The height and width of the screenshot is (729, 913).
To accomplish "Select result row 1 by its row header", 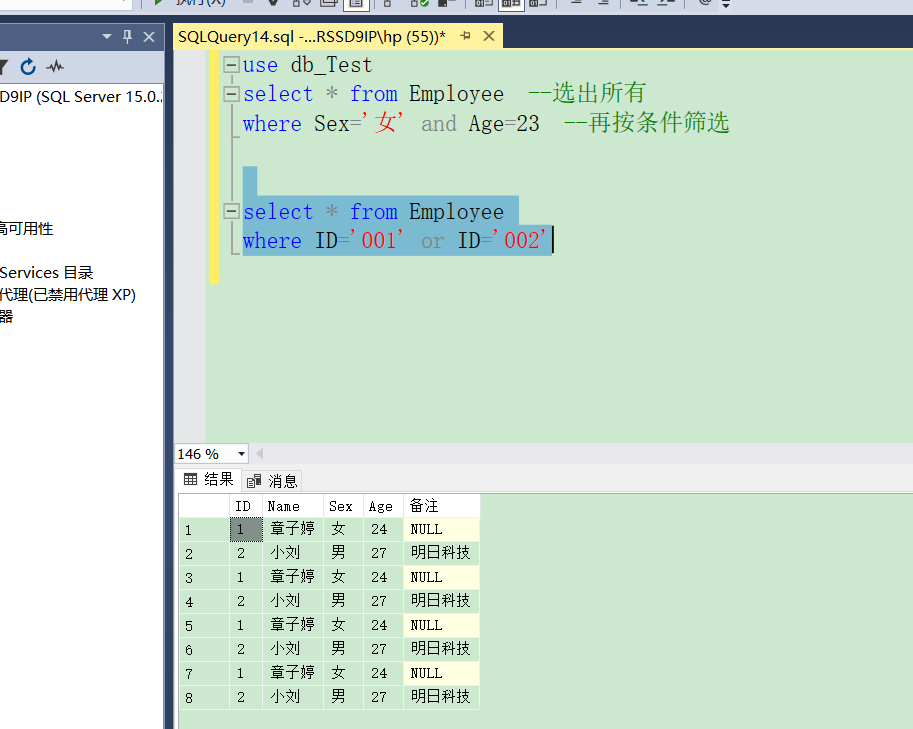I will [204, 530].
